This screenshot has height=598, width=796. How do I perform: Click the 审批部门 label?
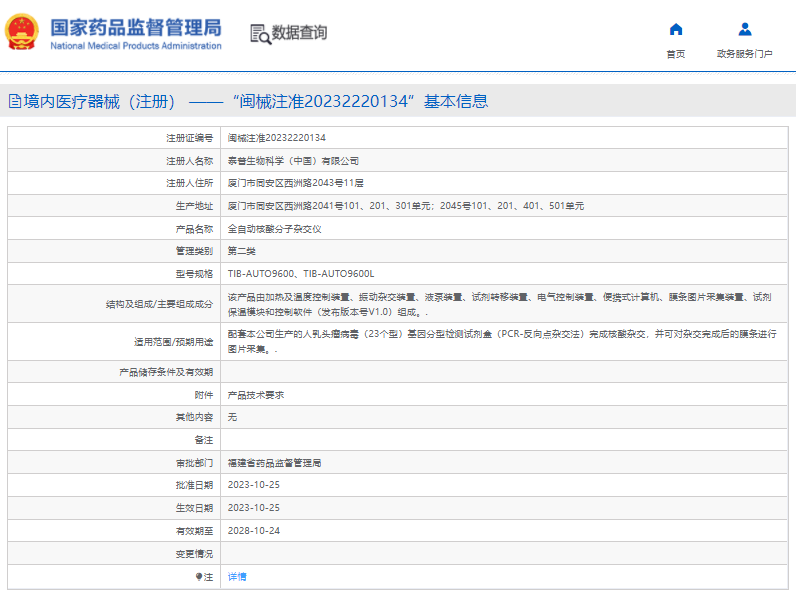194,463
